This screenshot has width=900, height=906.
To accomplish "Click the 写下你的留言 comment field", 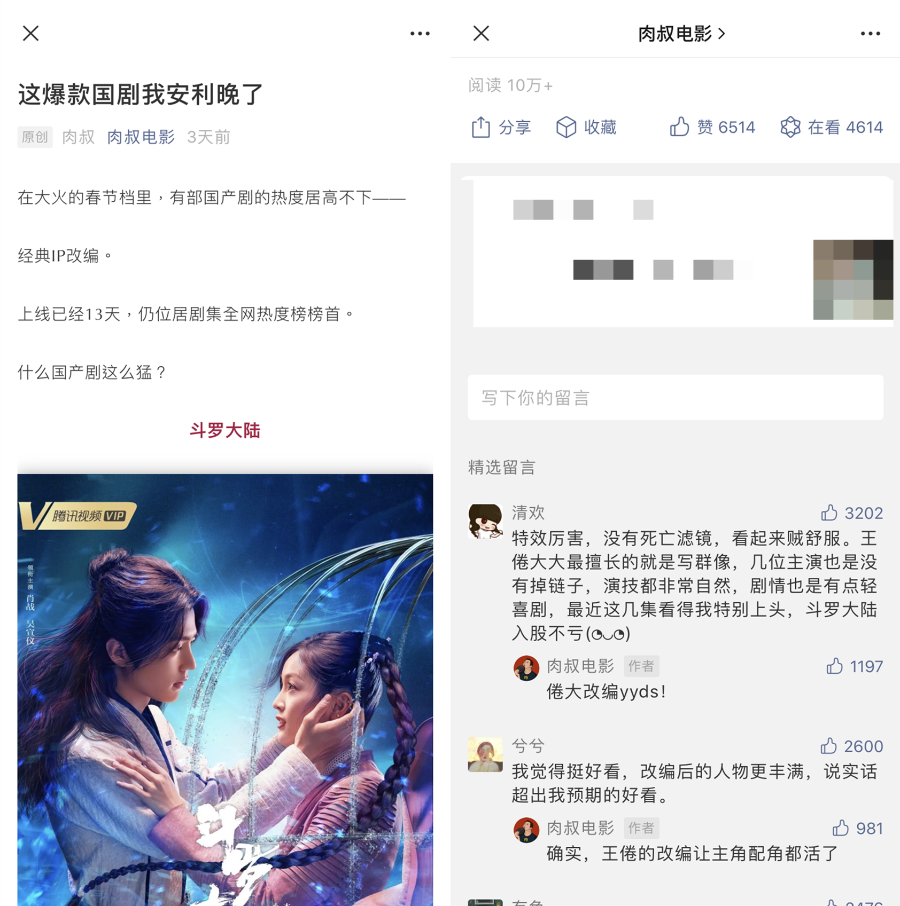I will pos(675,398).
